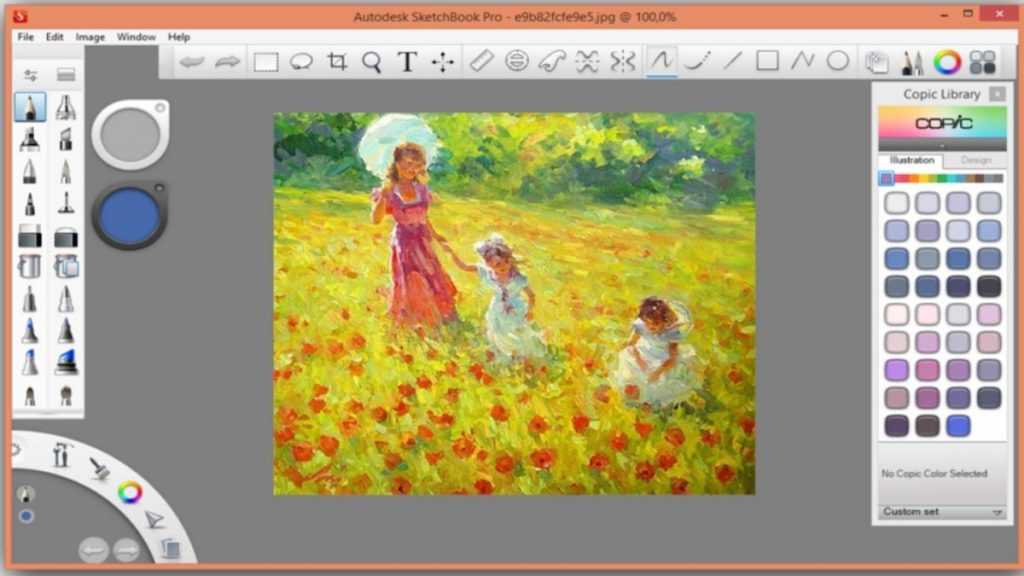Viewport: 1024px width, 576px height.
Task: Enable vertical symmetry
Action: click(622, 61)
